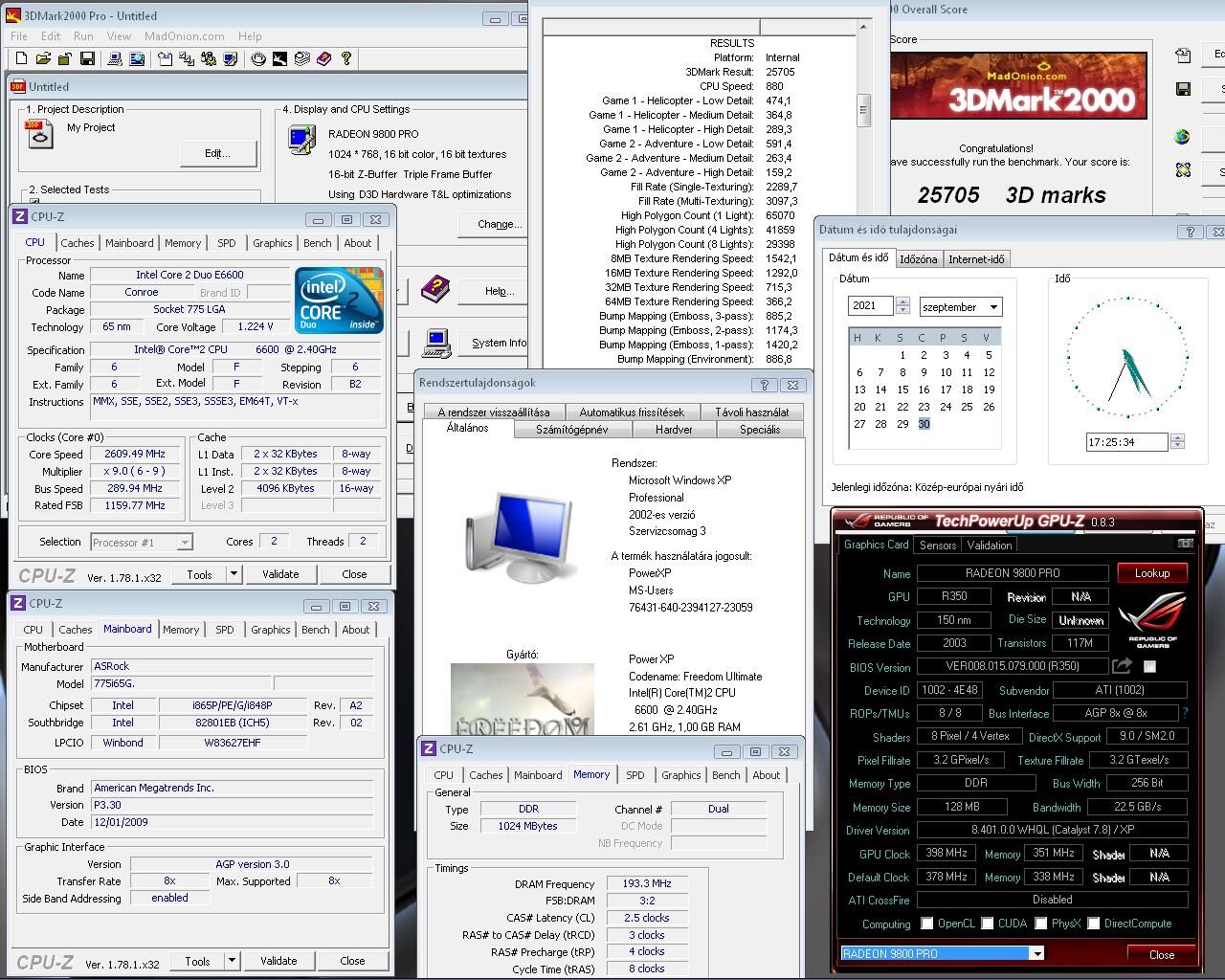1225x980 pixels.
Task: Switch to SPD tab in CPU-Z Memory window
Action: coord(635,775)
